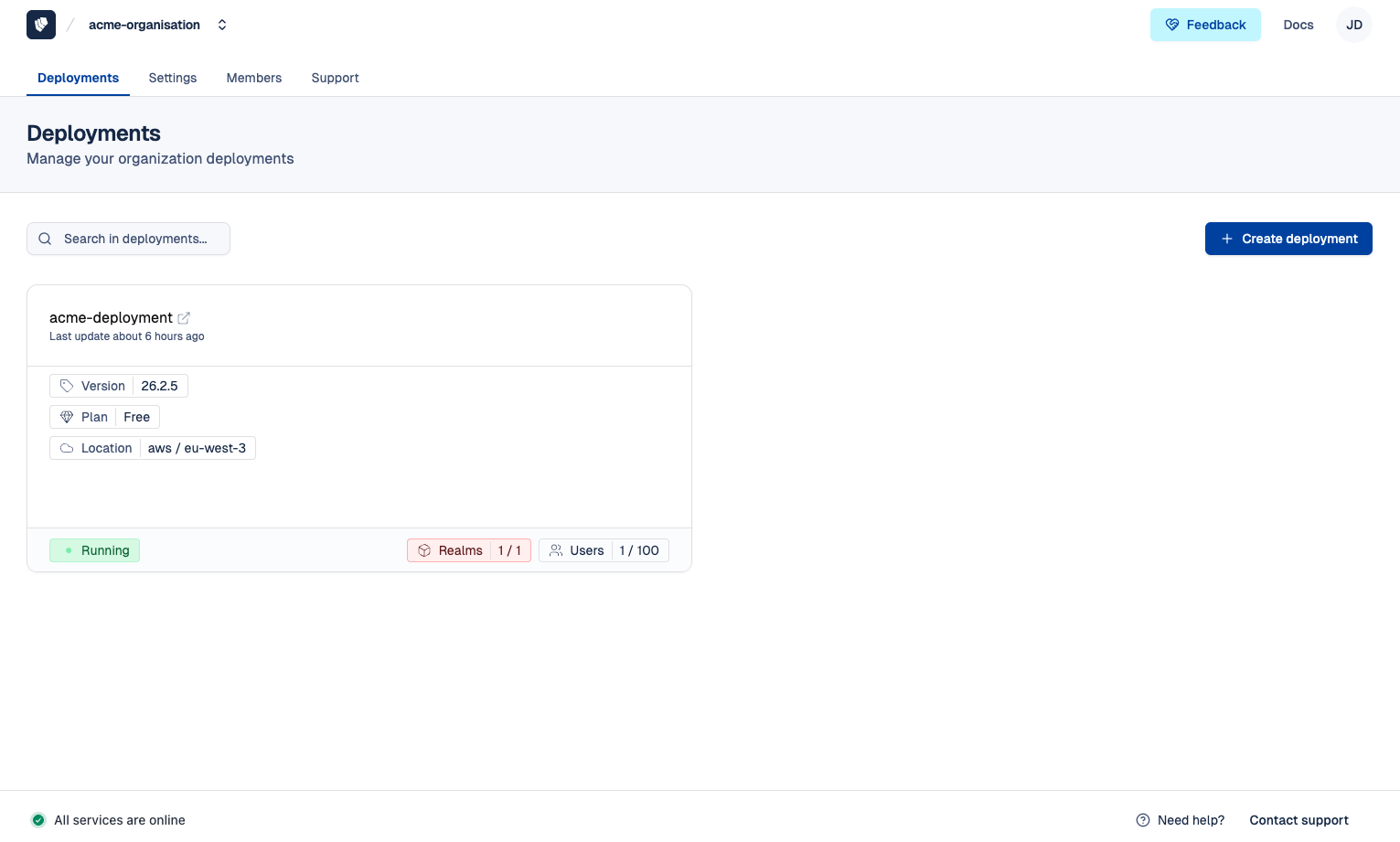
Task: Open external link icon beside acme-deployment
Action: [x=184, y=318]
